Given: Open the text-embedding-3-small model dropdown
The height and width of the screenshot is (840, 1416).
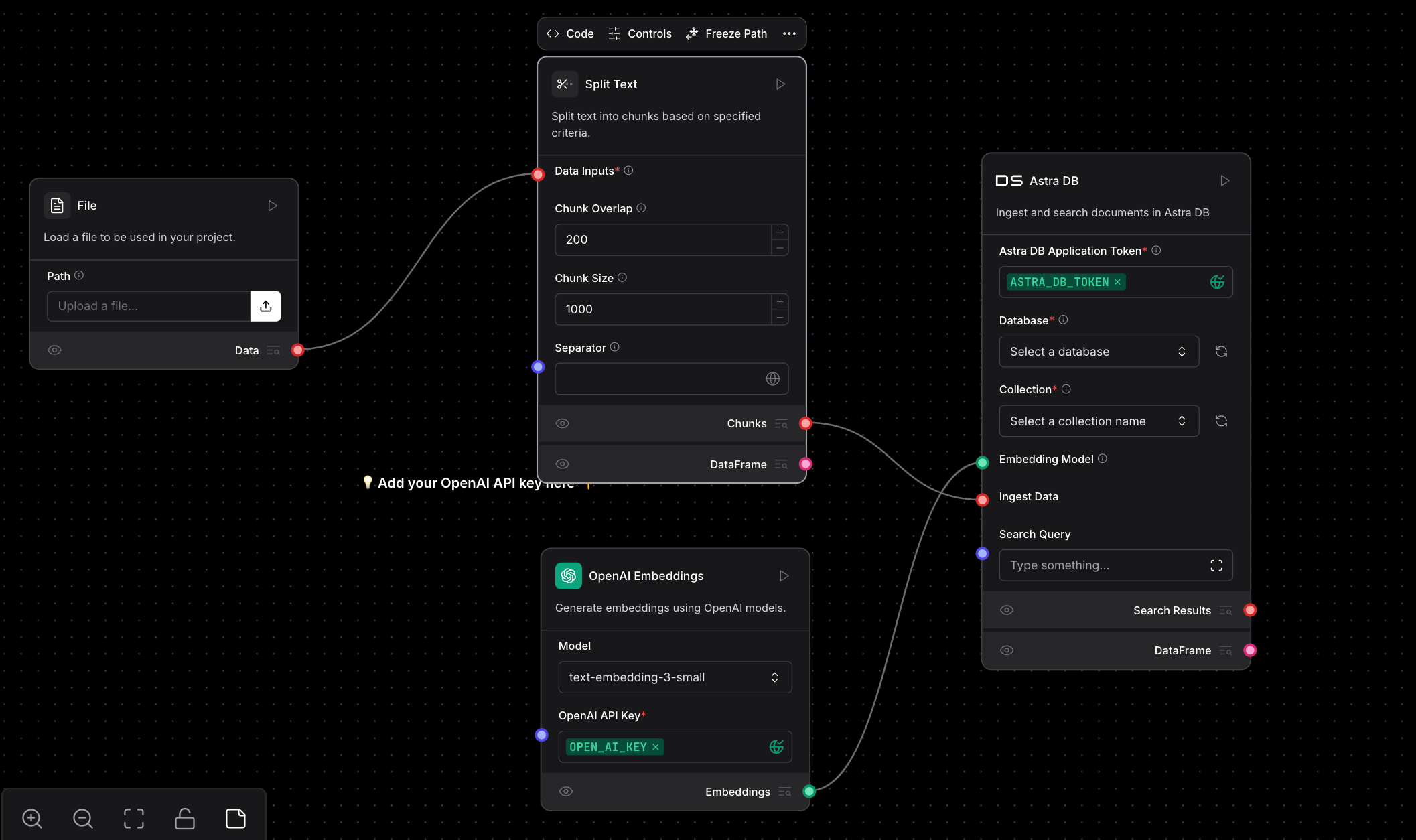Looking at the screenshot, I should [675, 677].
